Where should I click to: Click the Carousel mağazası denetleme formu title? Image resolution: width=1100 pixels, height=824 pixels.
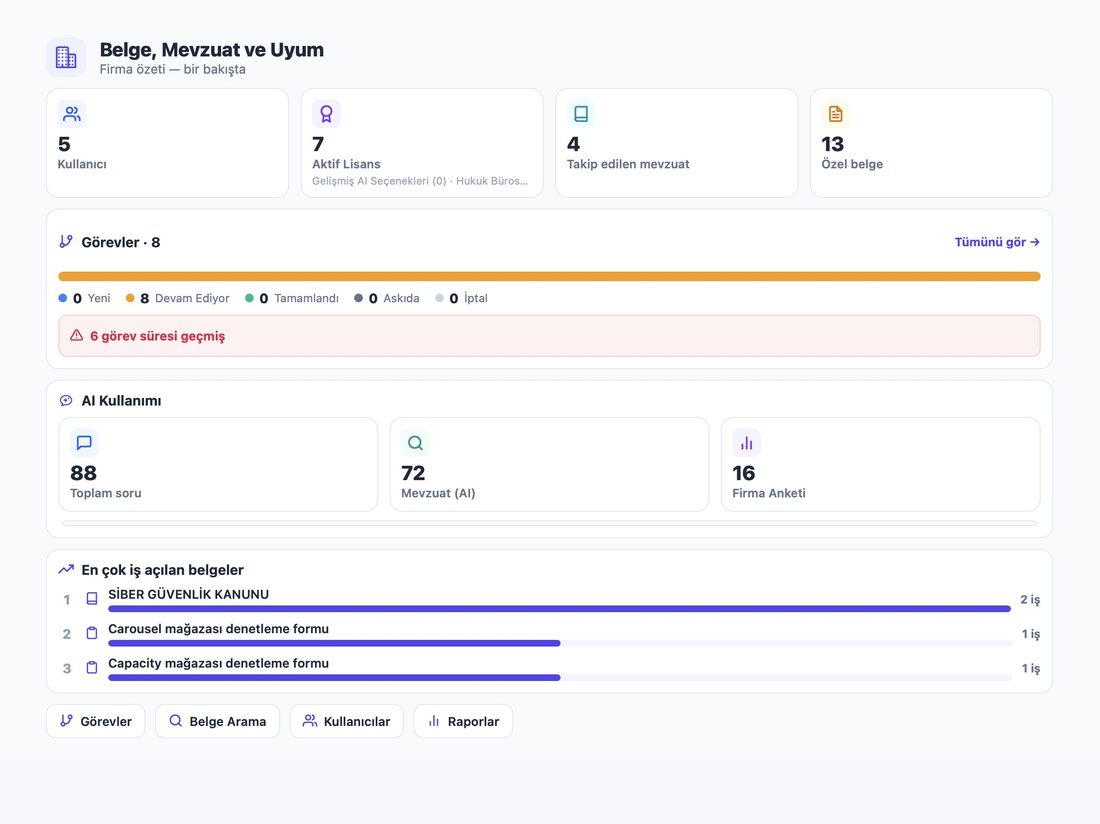coord(218,628)
